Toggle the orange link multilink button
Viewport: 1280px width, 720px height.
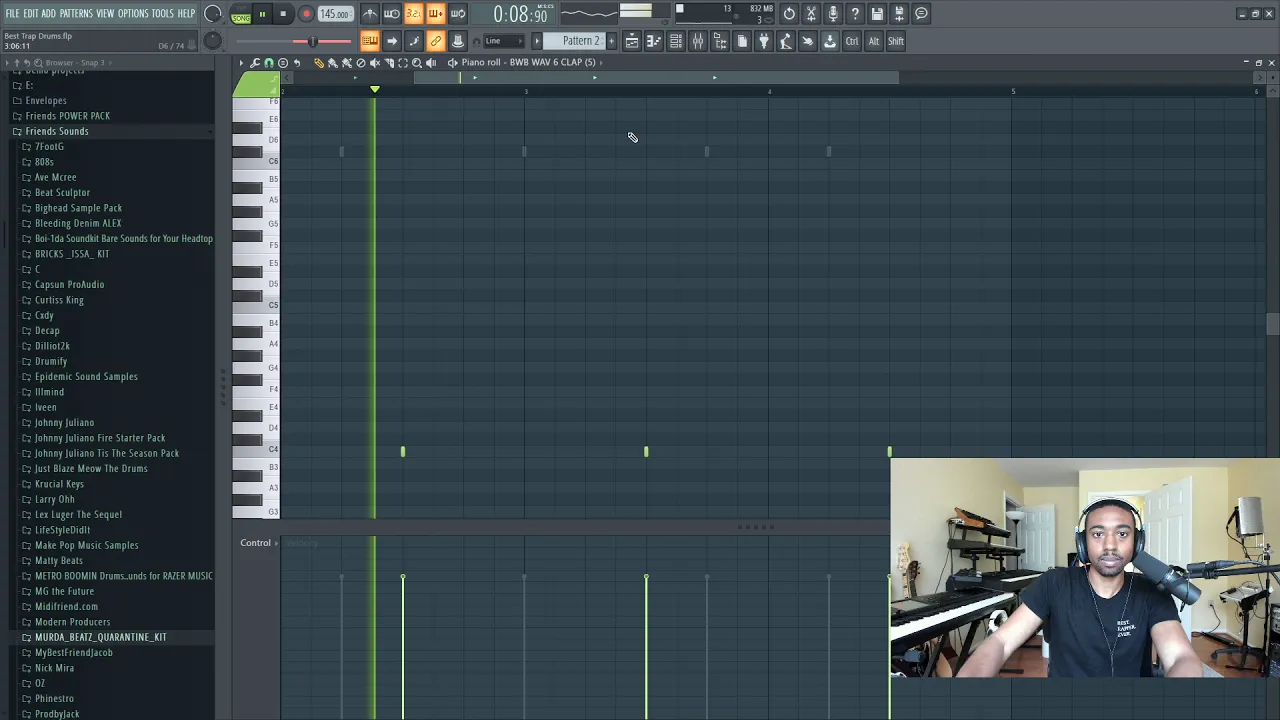[x=435, y=41]
